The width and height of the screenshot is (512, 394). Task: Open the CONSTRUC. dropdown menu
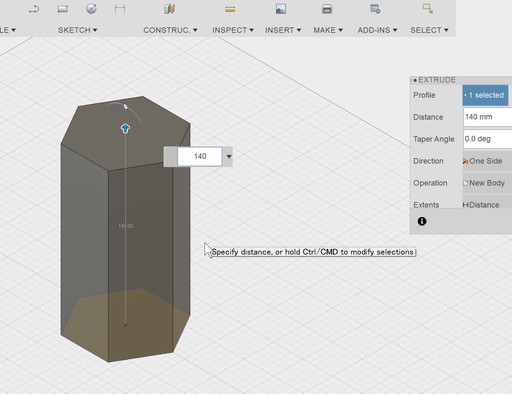(170, 30)
